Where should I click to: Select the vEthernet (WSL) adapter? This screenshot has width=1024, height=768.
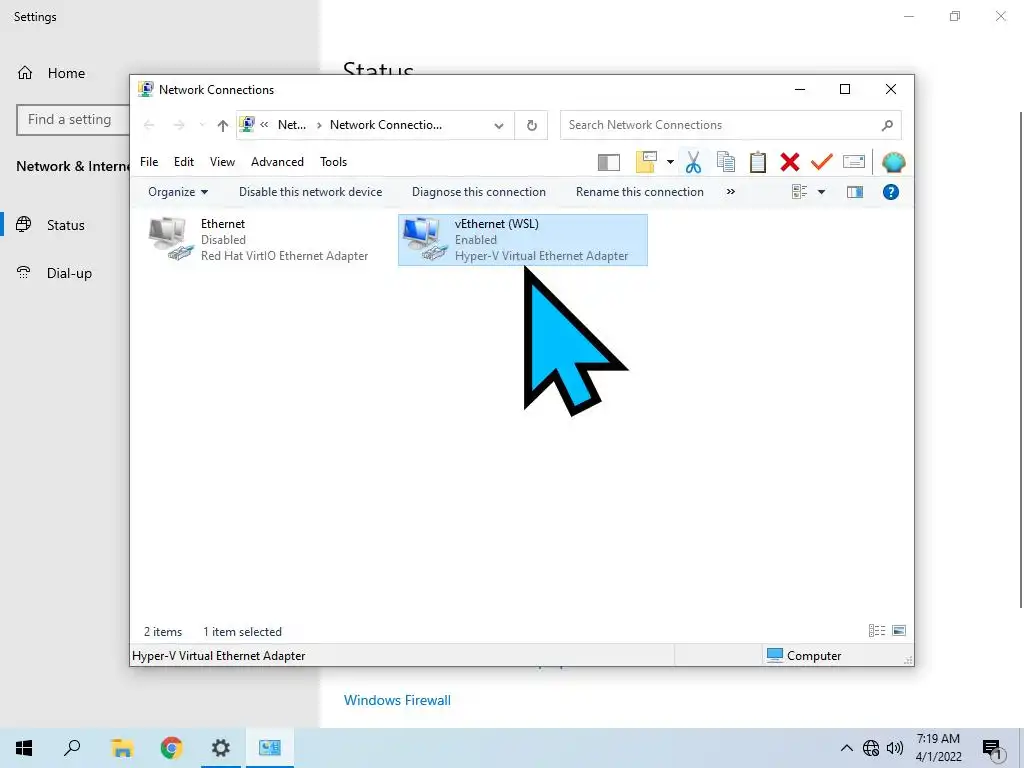click(x=522, y=240)
